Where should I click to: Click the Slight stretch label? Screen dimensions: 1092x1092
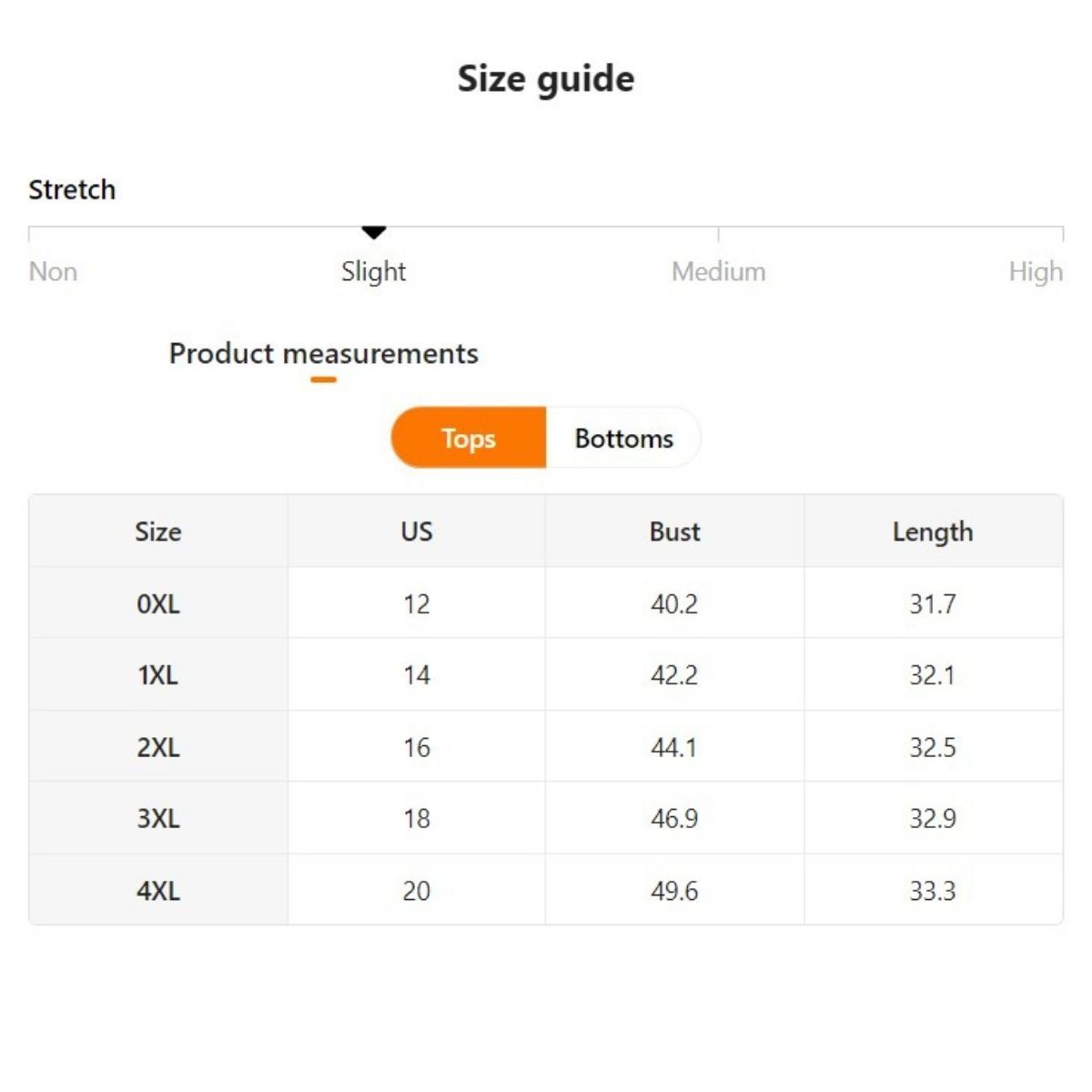click(373, 271)
